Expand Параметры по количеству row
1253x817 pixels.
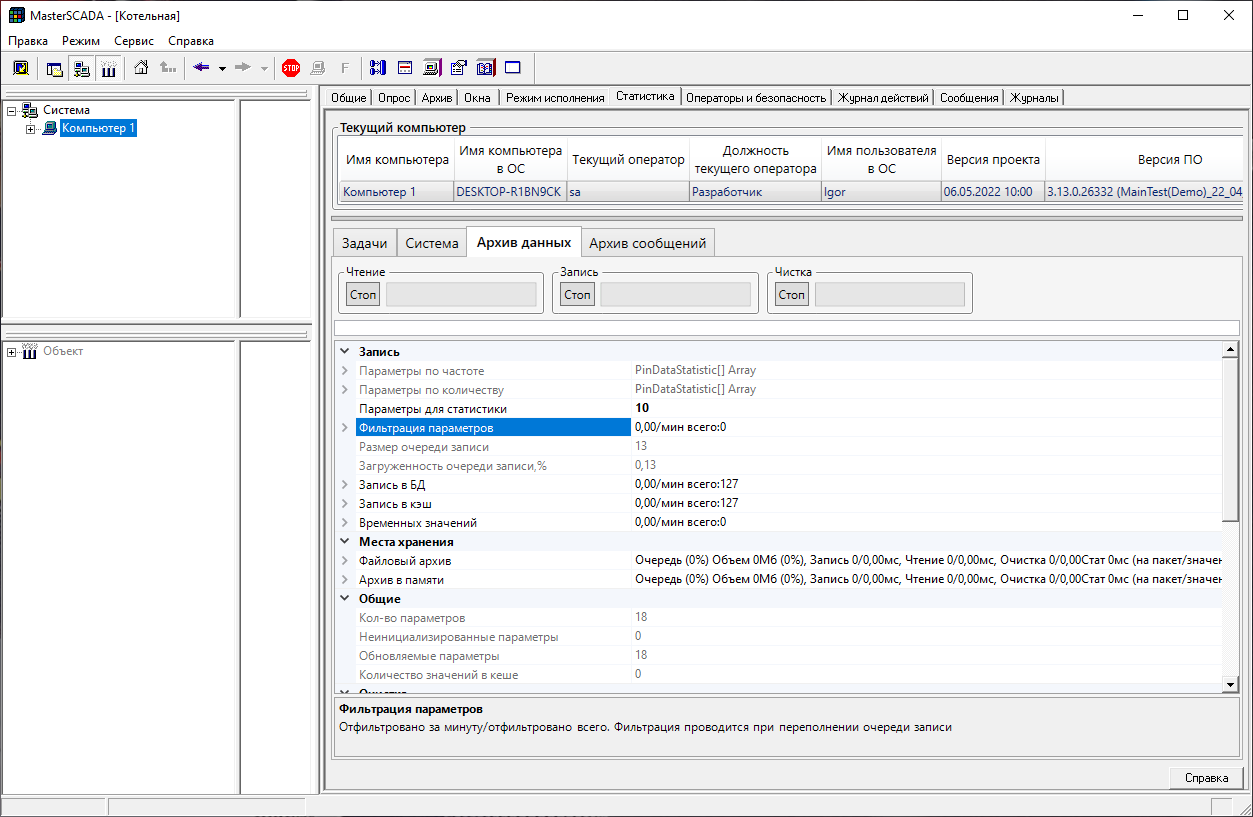[x=345, y=390]
